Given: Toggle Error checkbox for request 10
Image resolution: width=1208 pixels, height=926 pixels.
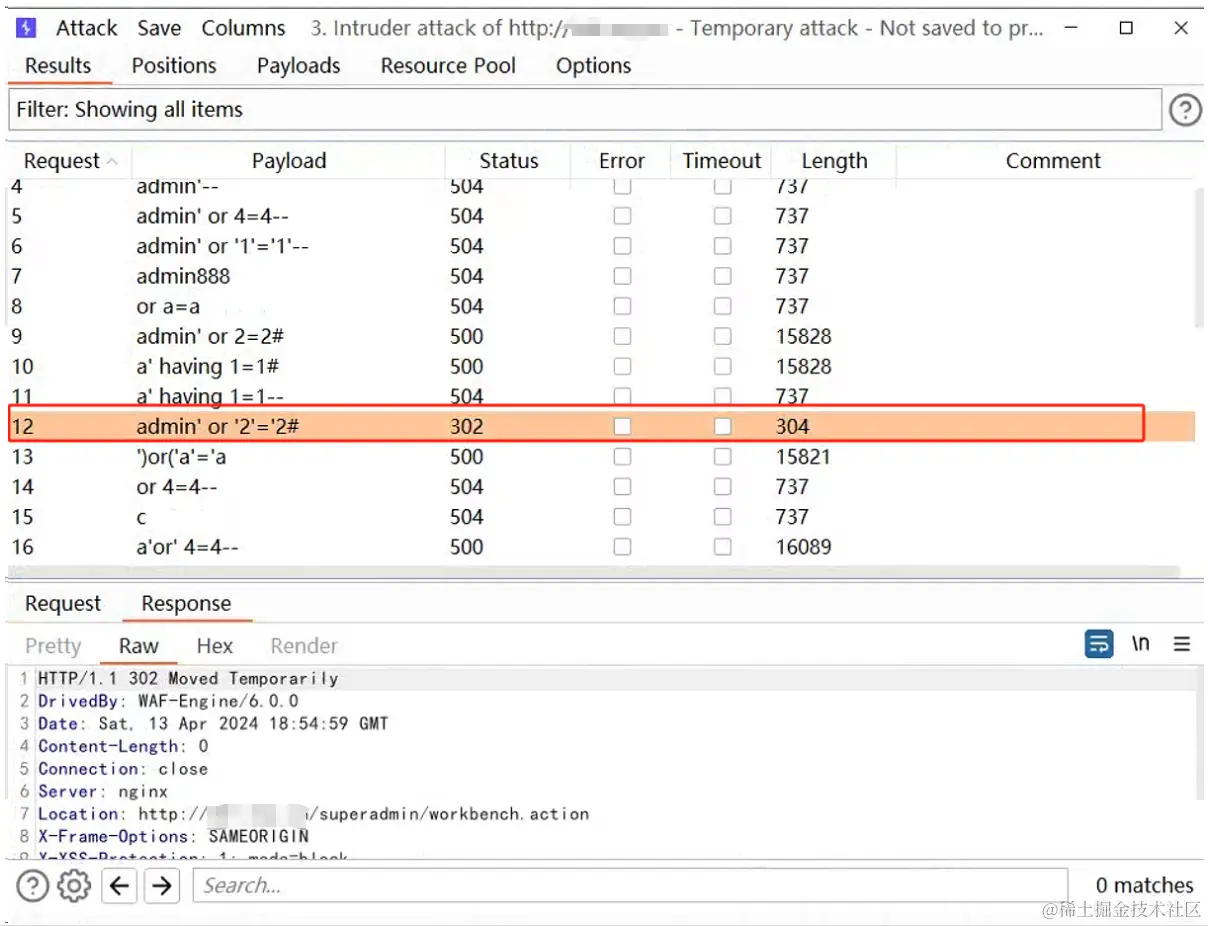Looking at the screenshot, I should click(x=622, y=366).
